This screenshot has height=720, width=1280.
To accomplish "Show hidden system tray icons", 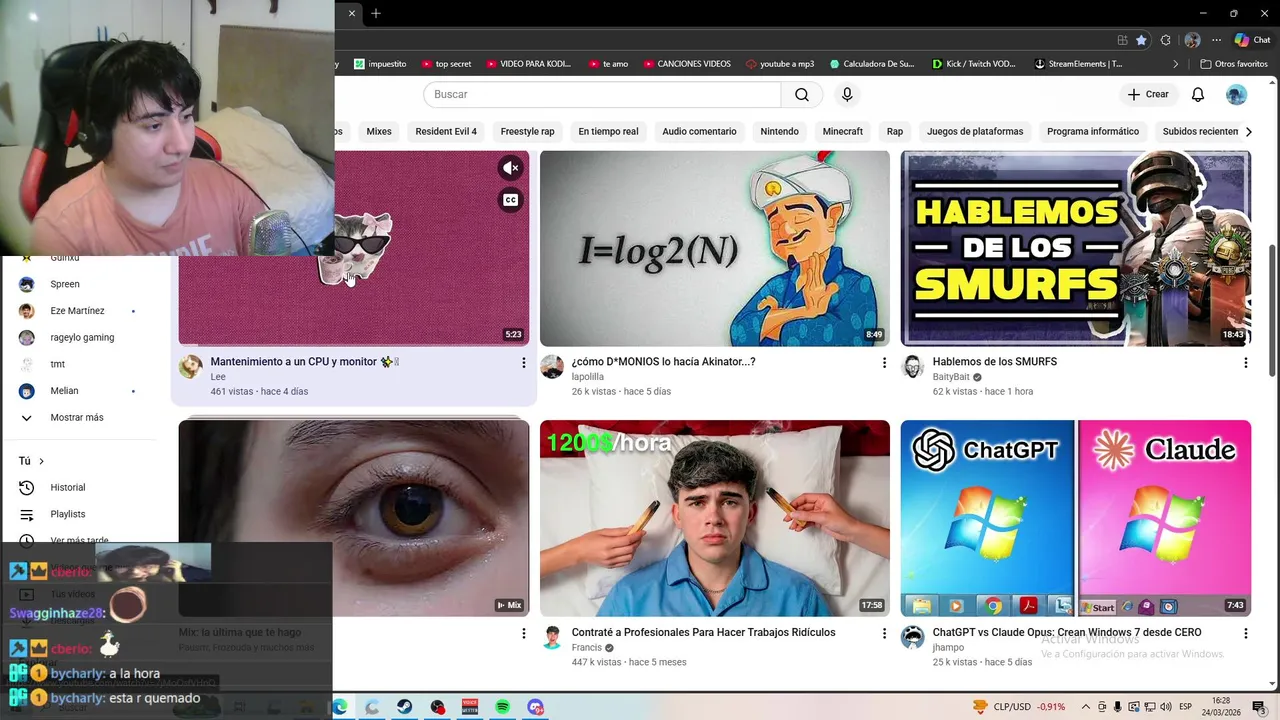I will click(x=1084, y=707).
